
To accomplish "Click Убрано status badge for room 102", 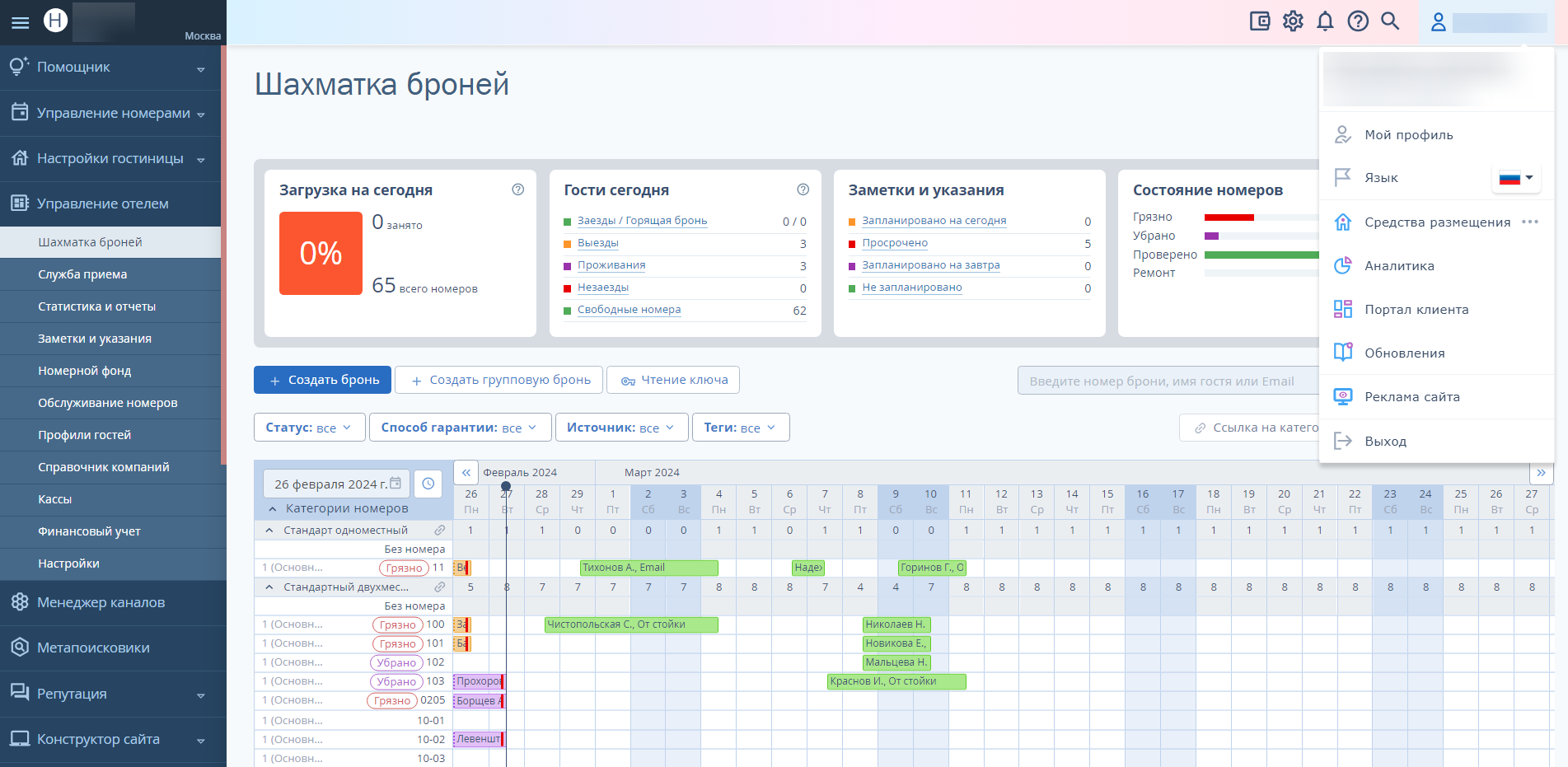I will pyautogui.click(x=396, y=663).
